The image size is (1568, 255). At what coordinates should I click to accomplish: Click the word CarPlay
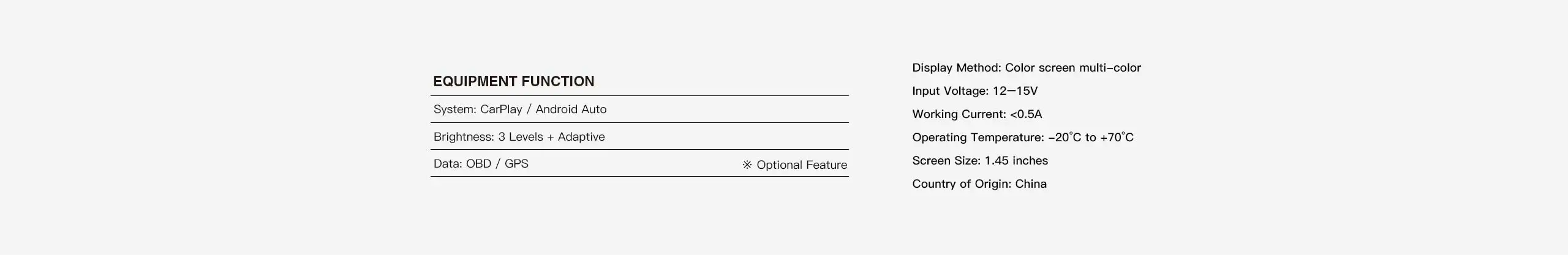pyautogui.click(x=501, y=109)
